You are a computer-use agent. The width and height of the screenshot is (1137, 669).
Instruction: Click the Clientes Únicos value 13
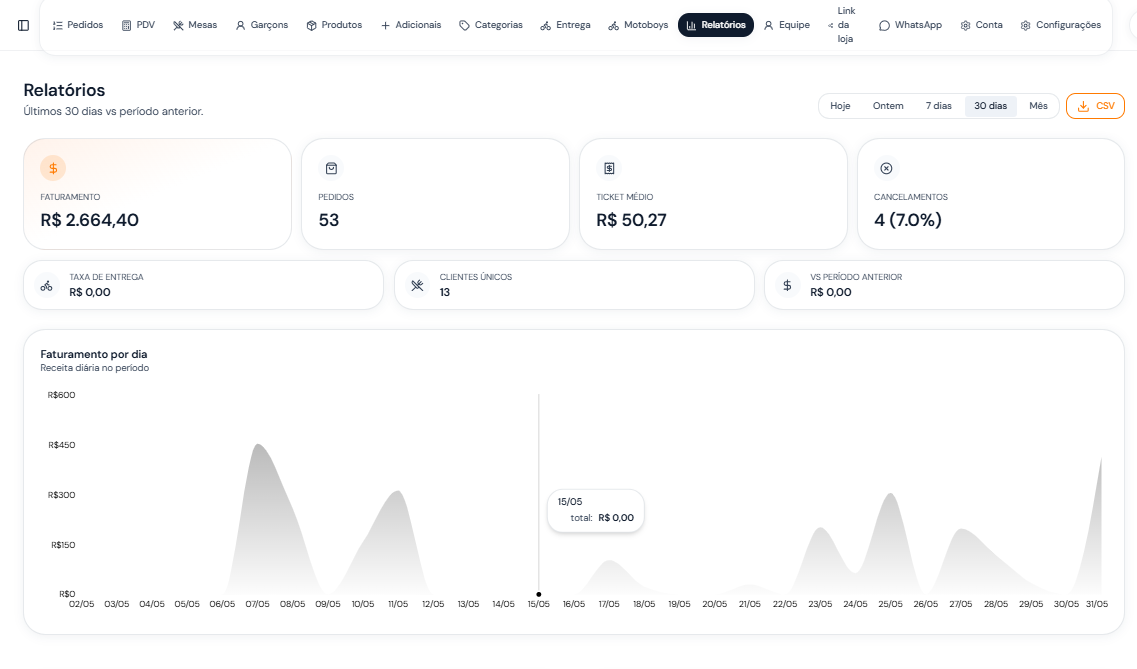[445, 292]
